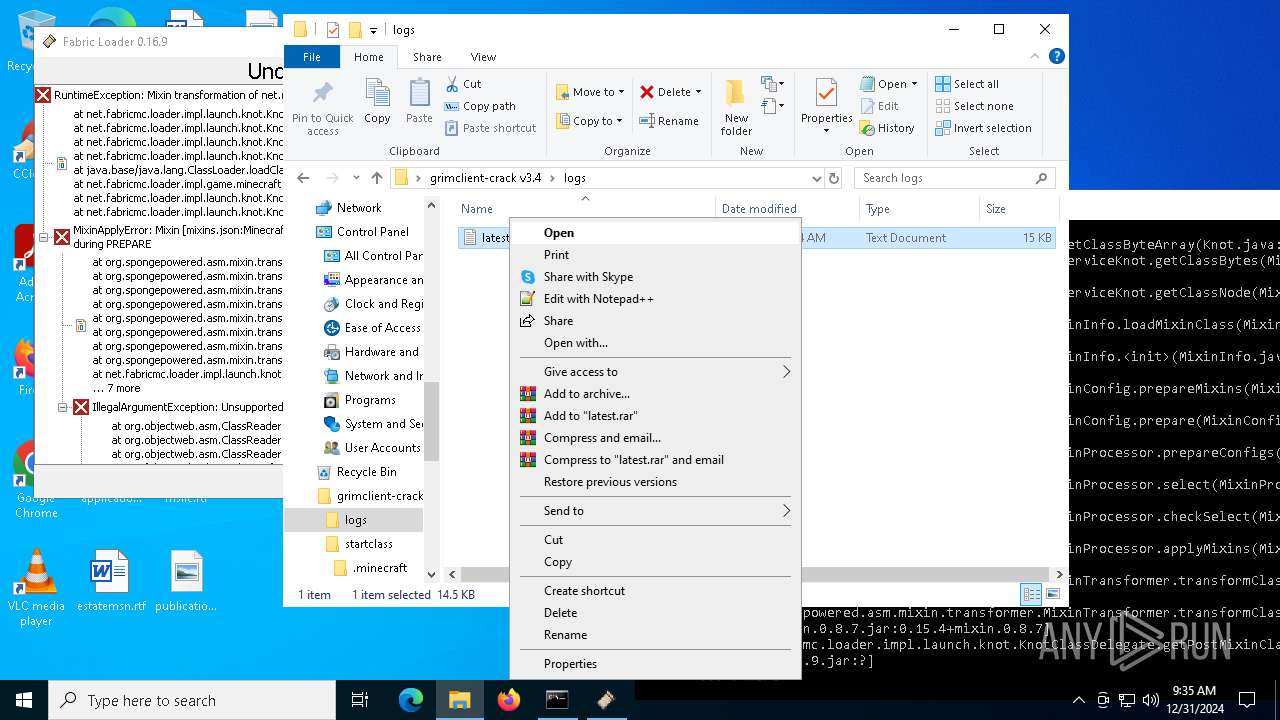The height and width of the screenshot is (720, 1280).
Task: Click the Up one level arrow
Action: (377, 178)
